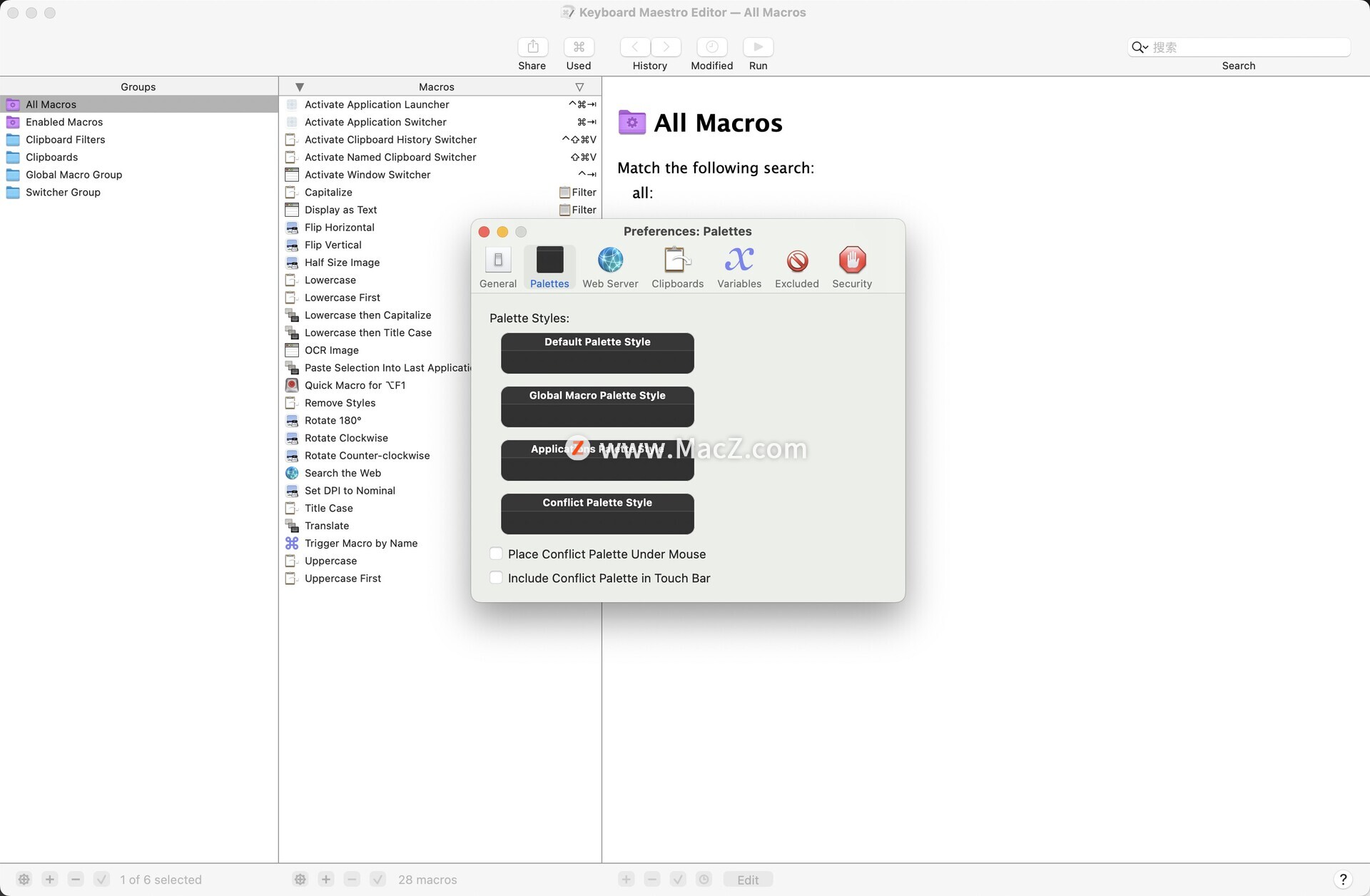The height and width of the screenshot is (896, 1370).
Task: Click the record clock icon near Edit
Action: pos(704,880)
